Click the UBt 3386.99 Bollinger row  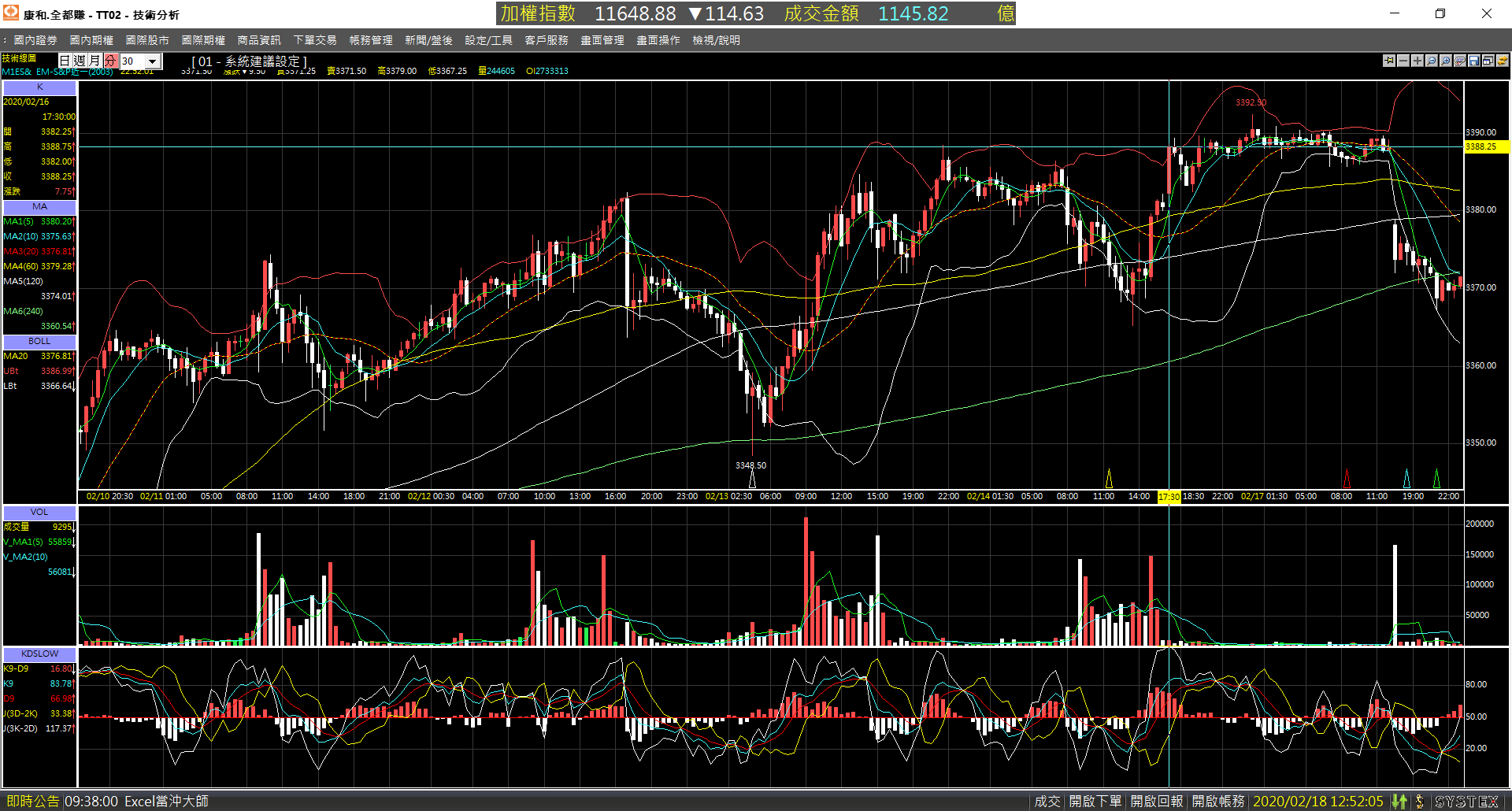pos(39,372)
